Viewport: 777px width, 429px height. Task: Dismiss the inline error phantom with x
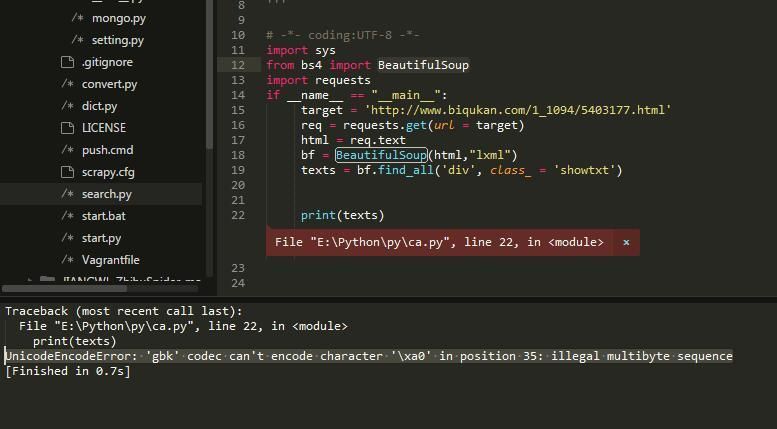(626, 242)
